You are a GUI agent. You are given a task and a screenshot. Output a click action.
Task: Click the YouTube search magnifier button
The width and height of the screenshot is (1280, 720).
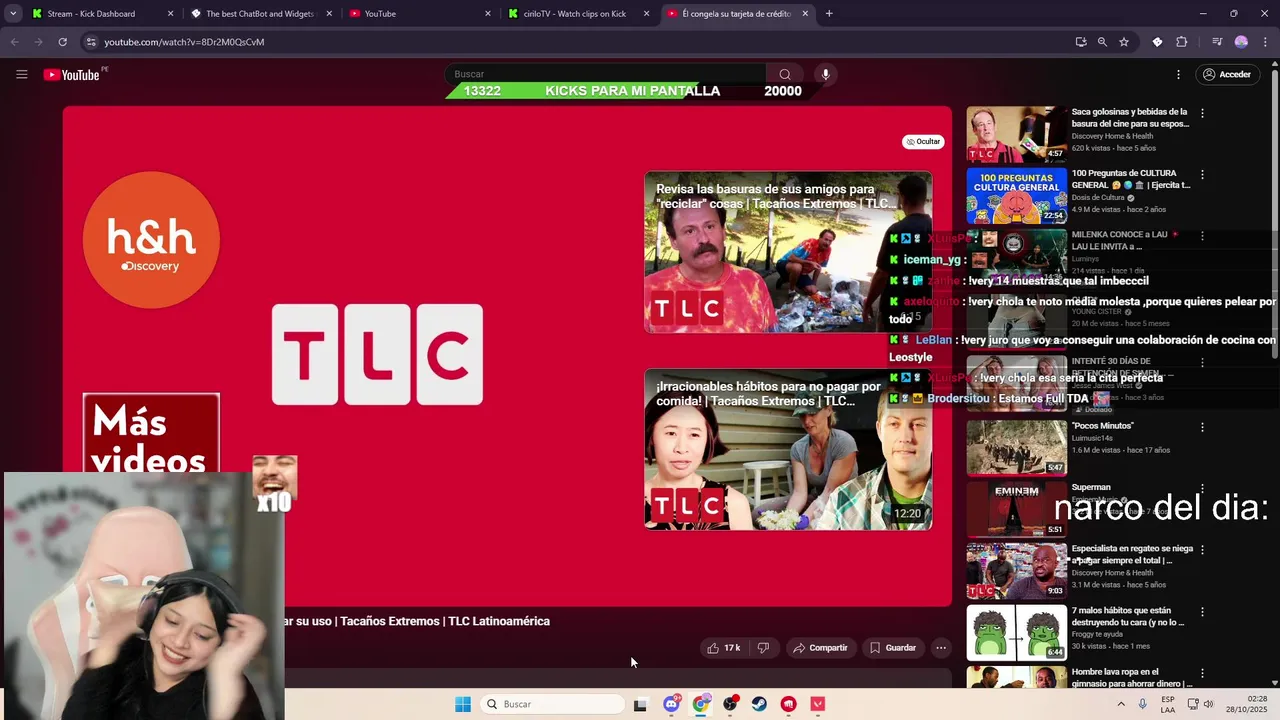[x=785, y=74]
